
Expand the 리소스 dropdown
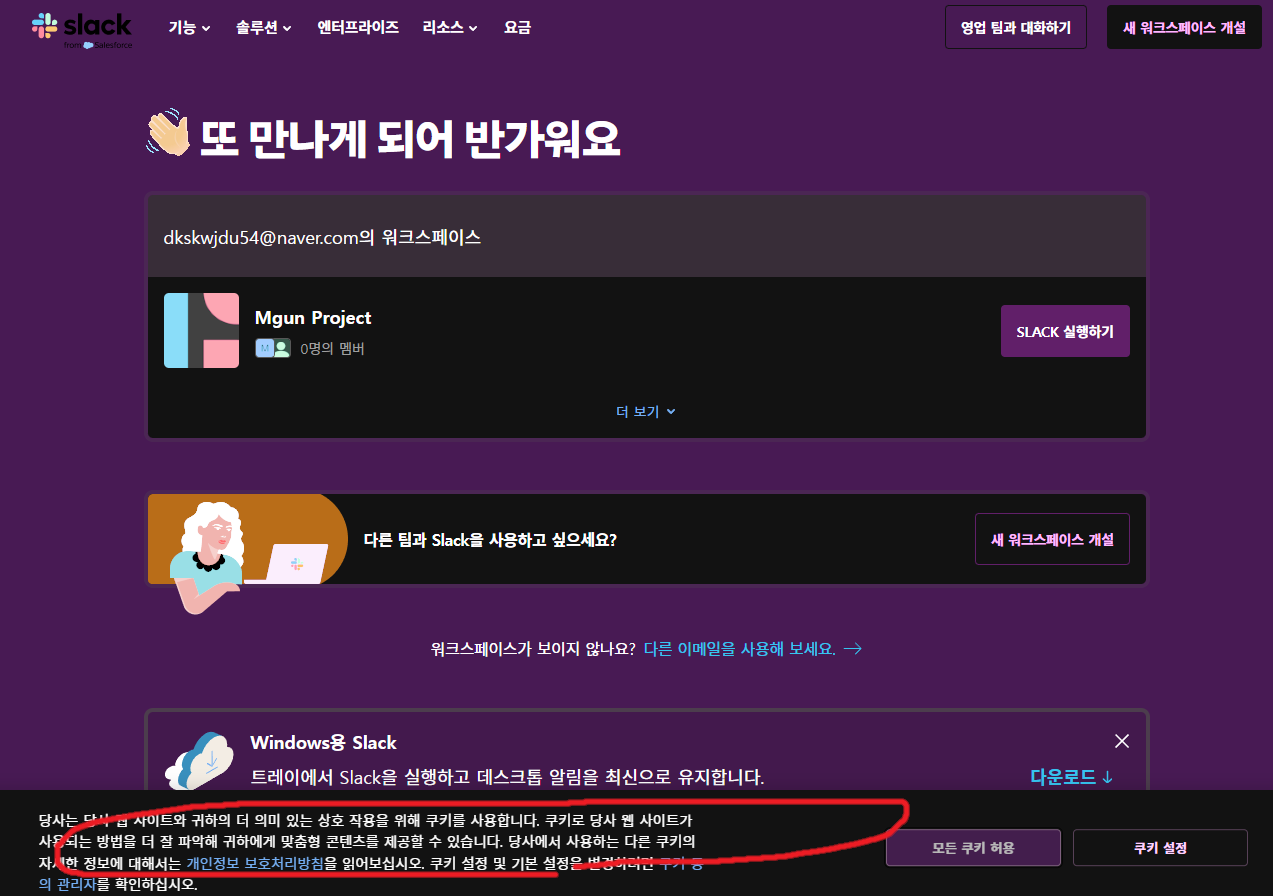tap(450, 28)
